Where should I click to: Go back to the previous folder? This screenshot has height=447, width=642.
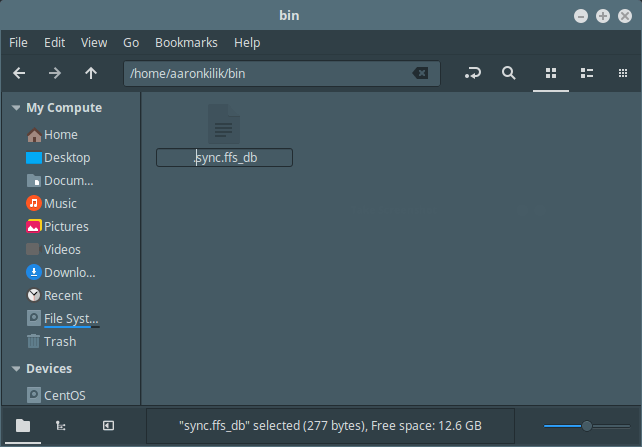19,73
